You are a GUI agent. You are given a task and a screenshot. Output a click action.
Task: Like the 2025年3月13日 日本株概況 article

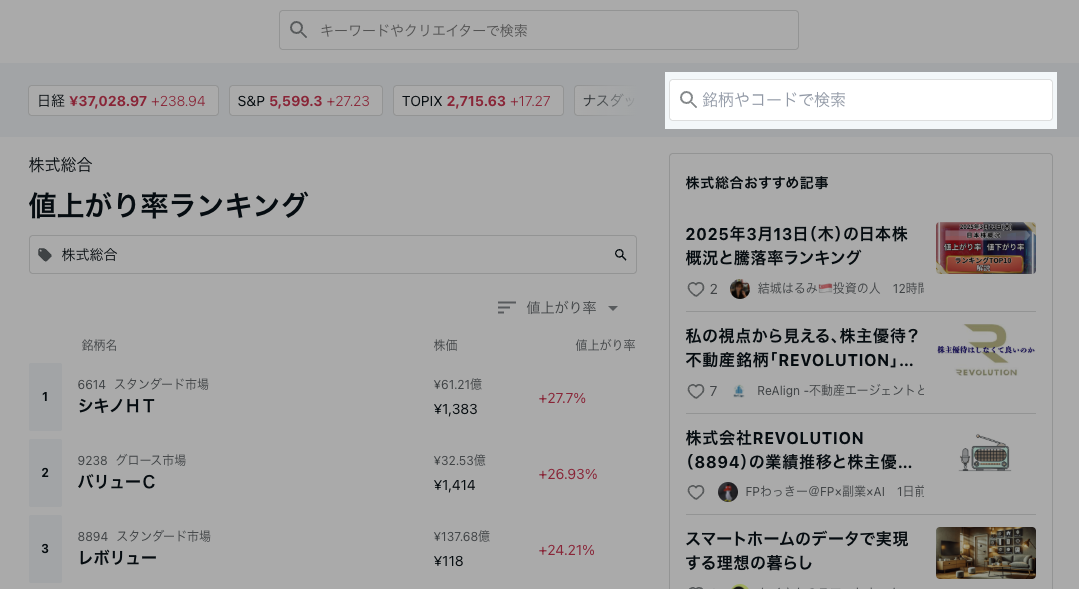(696, 289)
